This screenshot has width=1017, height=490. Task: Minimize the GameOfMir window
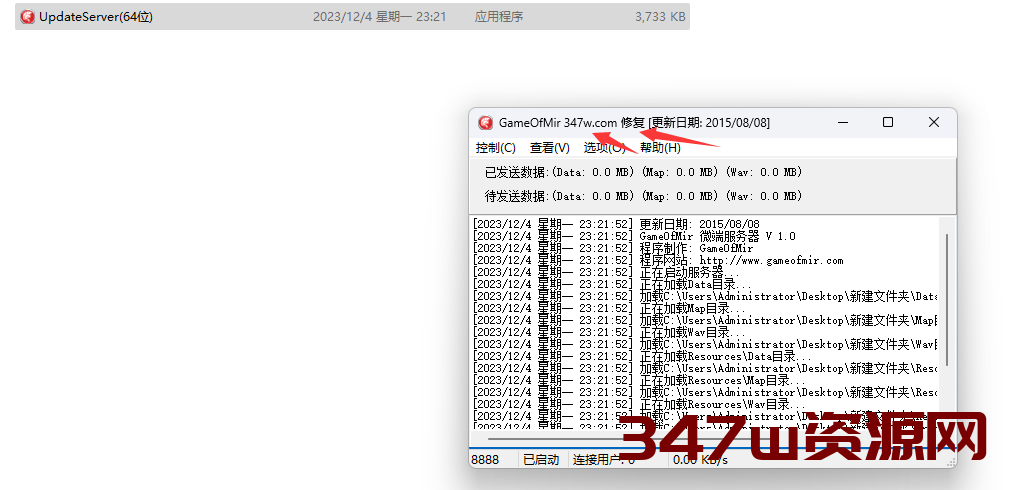click(x=843, y=122)
